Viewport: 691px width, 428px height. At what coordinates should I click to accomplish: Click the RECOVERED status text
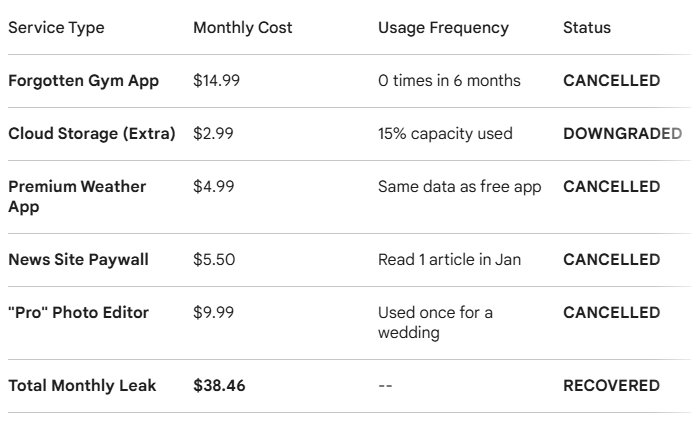[611, 385]
